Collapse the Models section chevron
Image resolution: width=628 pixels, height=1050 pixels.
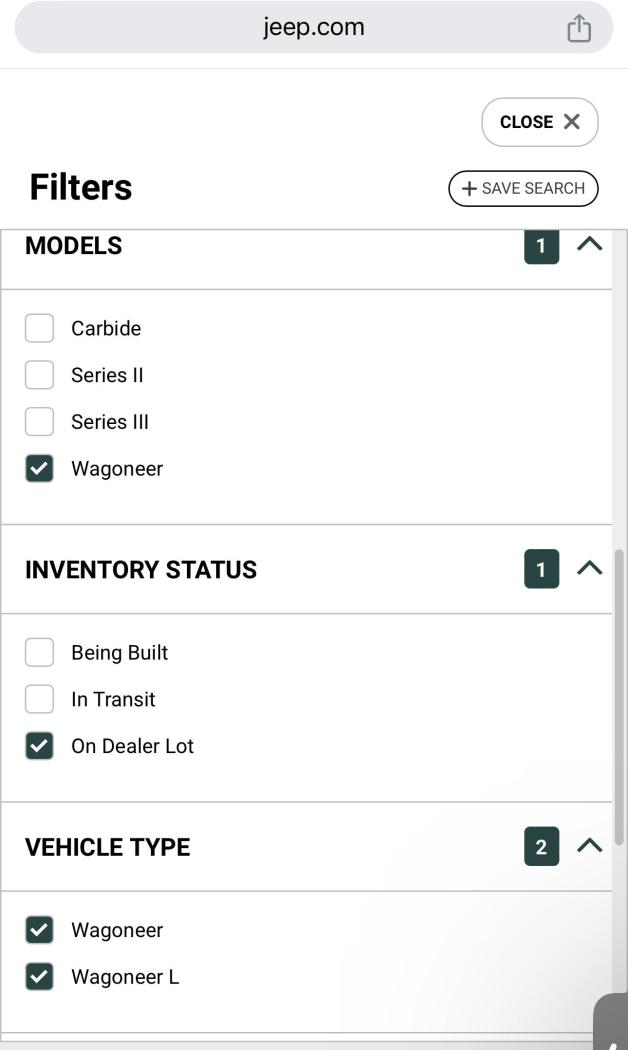(590, 244)
